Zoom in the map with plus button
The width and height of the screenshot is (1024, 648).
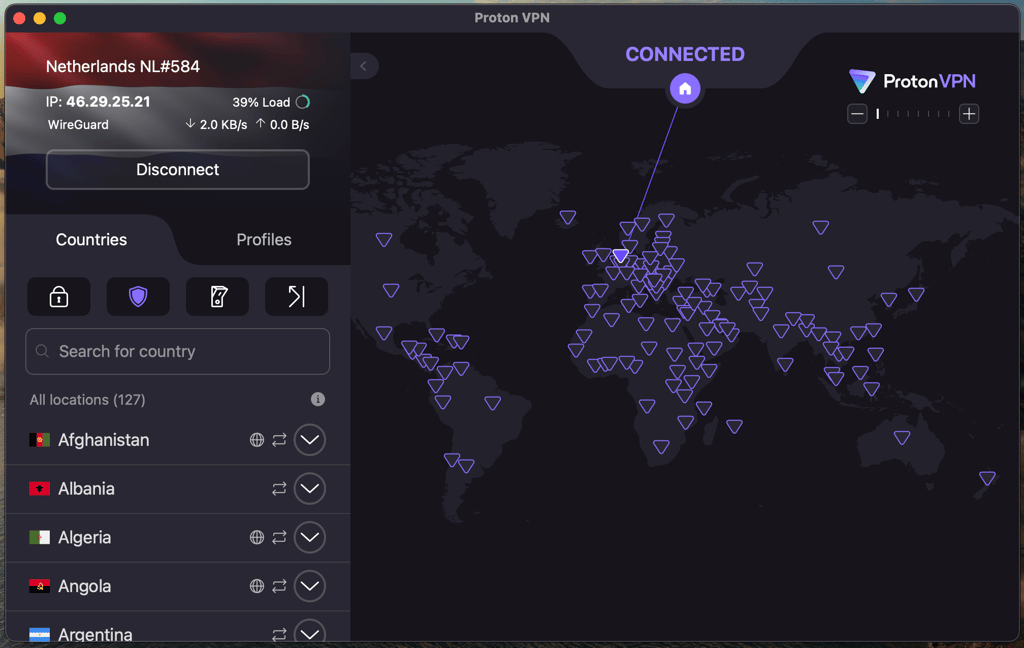969,114
